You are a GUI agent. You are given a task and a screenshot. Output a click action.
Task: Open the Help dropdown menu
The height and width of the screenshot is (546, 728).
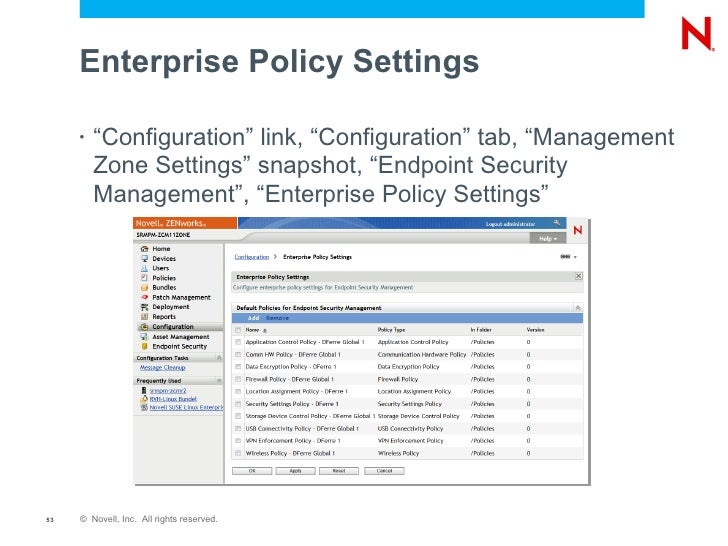(x=548, y=239)
